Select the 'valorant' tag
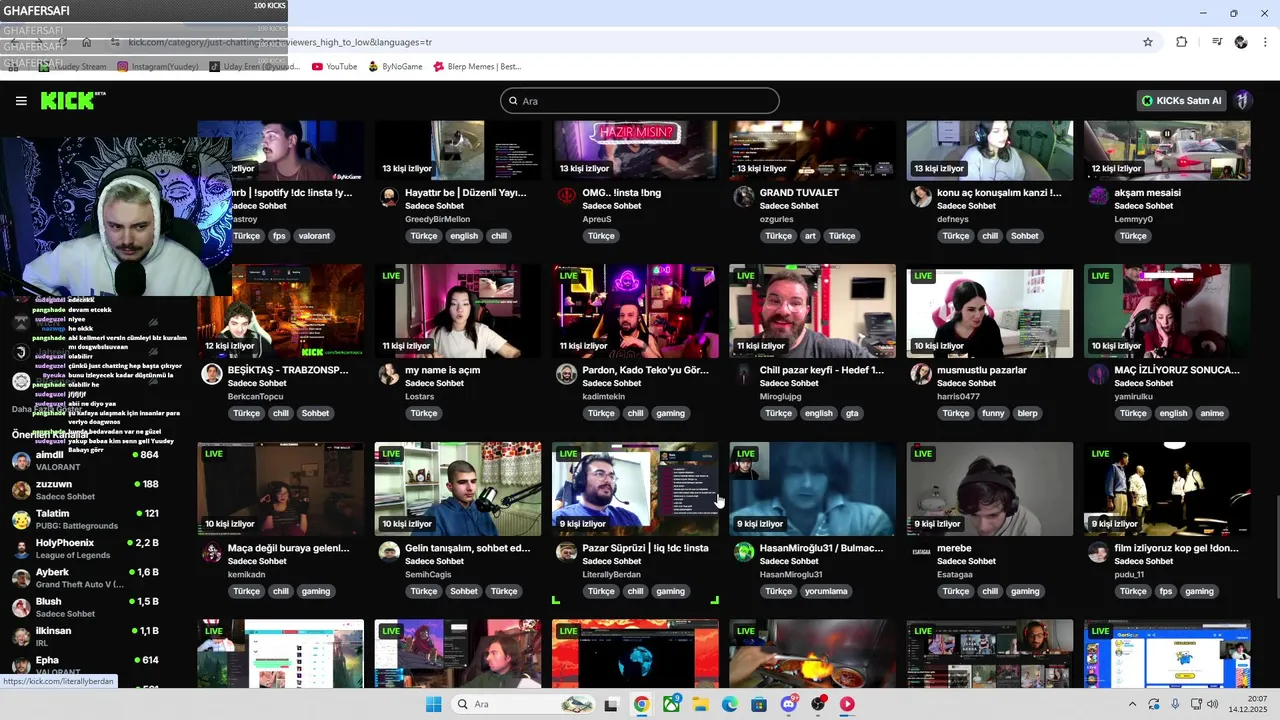Screen dimensions: 1280x720 tap(314, 236)
